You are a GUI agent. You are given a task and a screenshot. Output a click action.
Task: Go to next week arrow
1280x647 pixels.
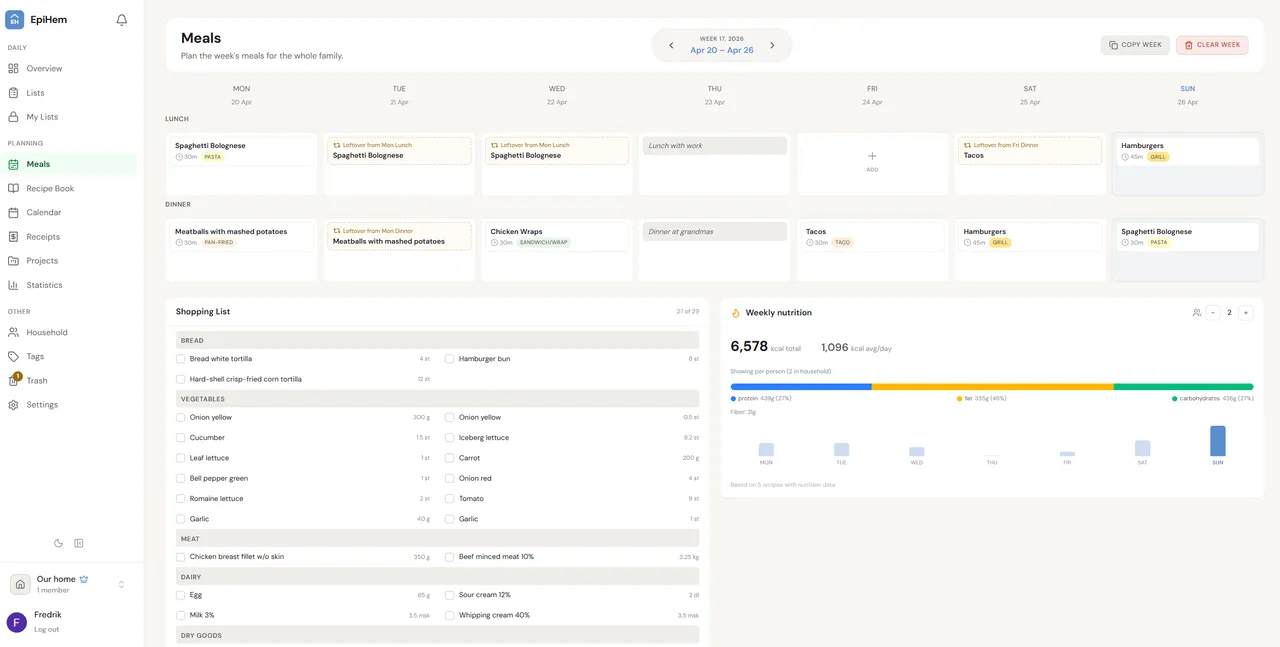[x=772, y=45]
